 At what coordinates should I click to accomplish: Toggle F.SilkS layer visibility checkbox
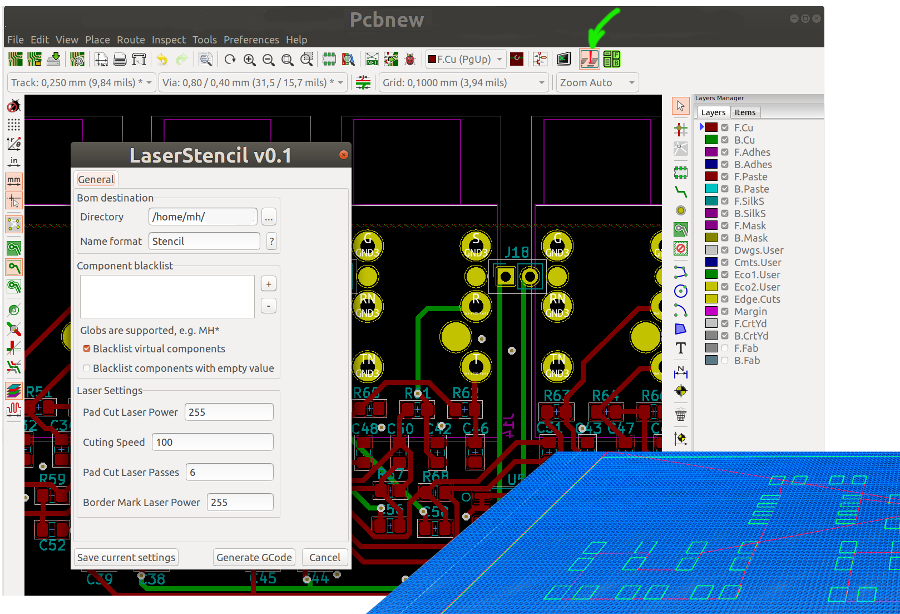pyautogui.click(x=725, y=201)
